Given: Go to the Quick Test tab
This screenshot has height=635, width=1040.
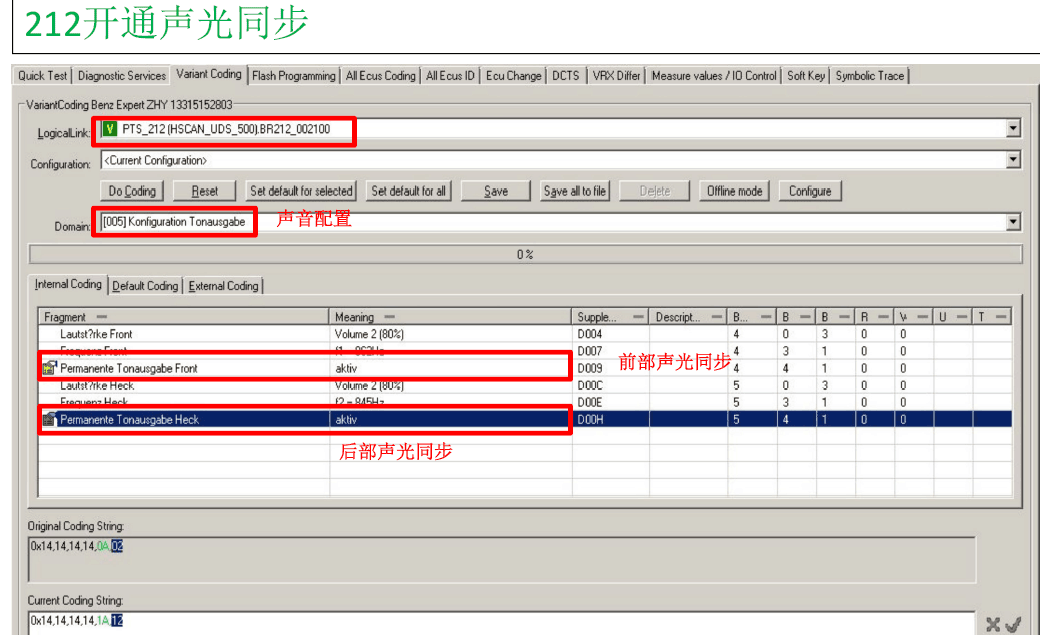Looking at the screenshot, I should (x=43, y=76).
